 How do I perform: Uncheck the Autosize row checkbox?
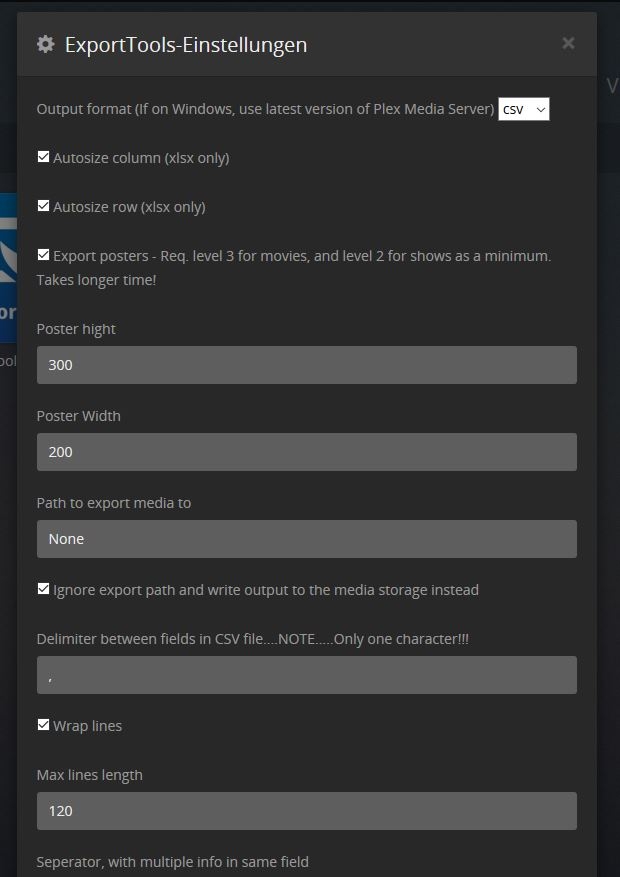click(x=43, y=206)
